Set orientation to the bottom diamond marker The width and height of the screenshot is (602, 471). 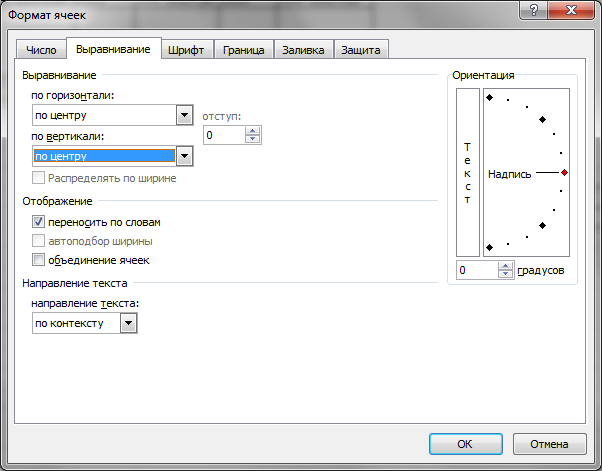tap(490, 248)
